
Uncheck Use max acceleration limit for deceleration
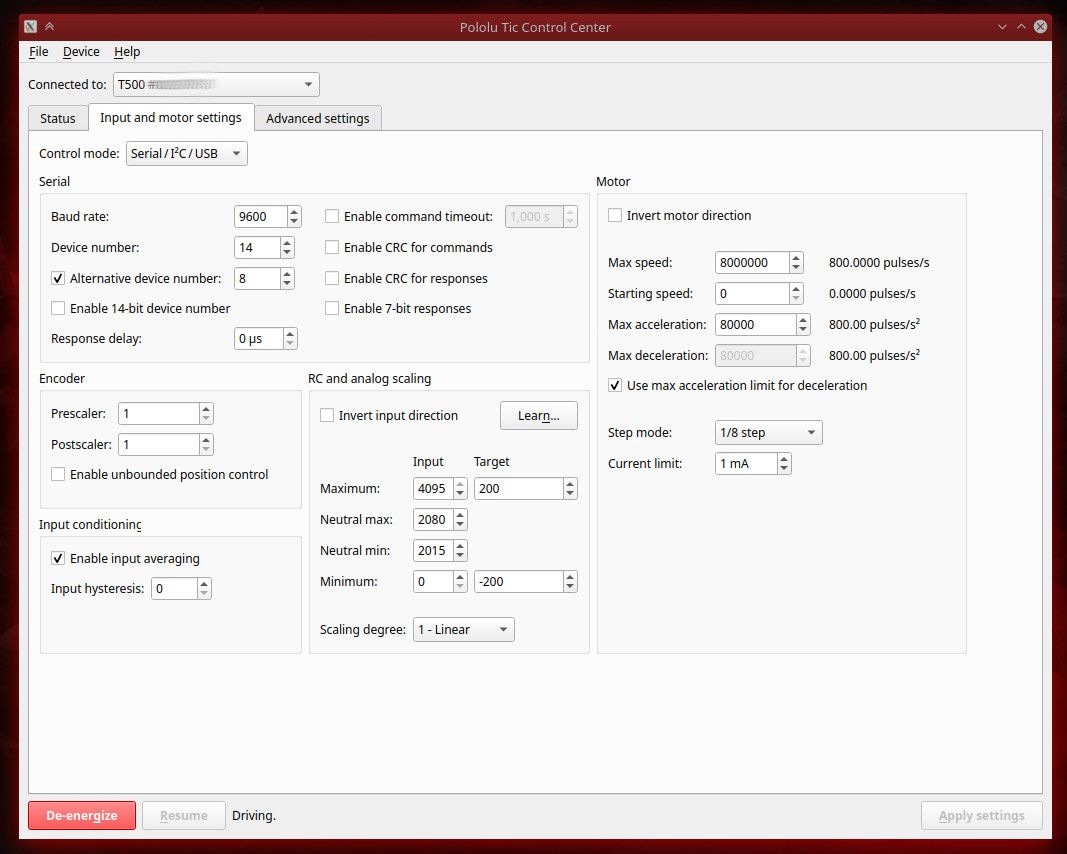615,384
